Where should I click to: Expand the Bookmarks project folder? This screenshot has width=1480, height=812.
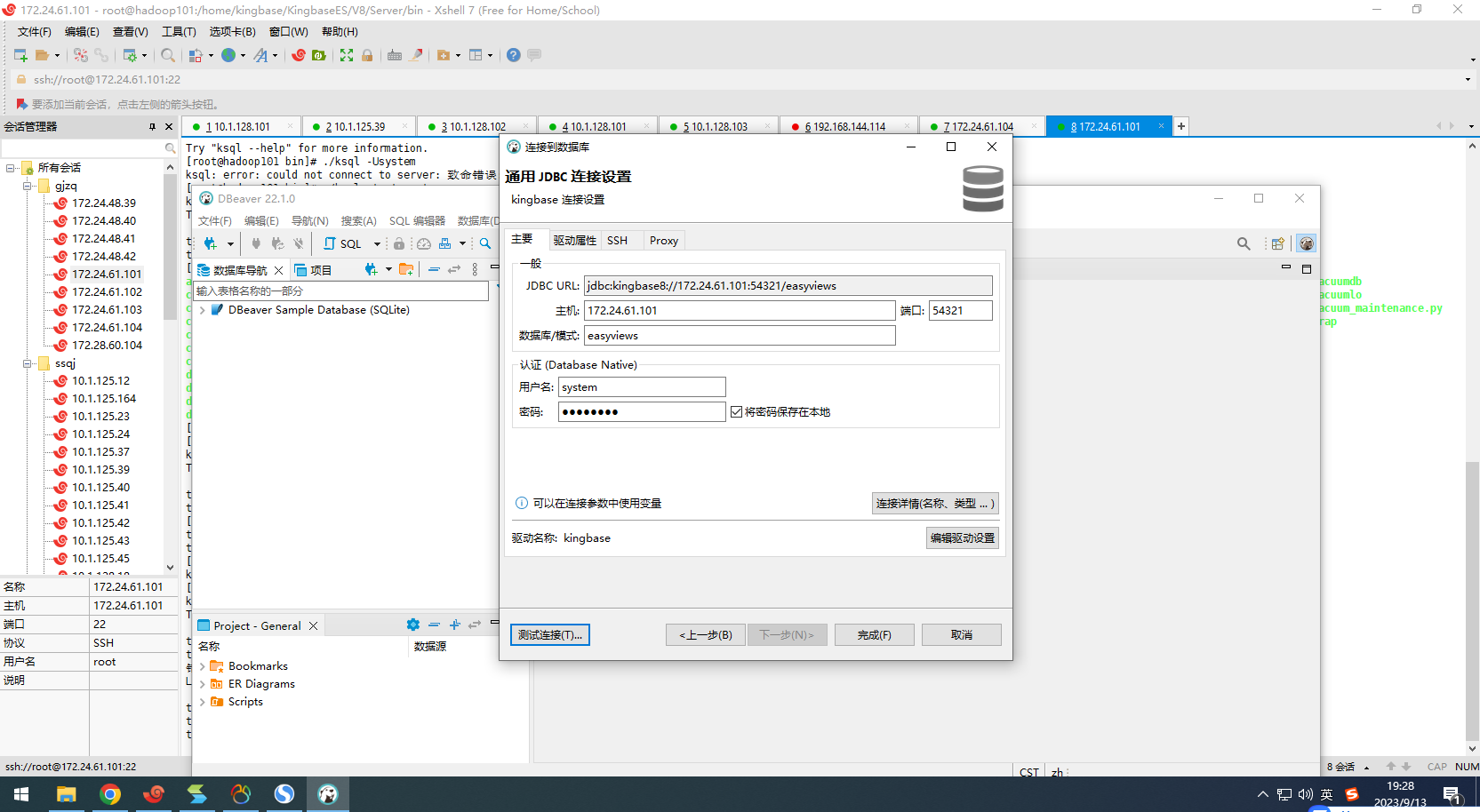point(203,666)
